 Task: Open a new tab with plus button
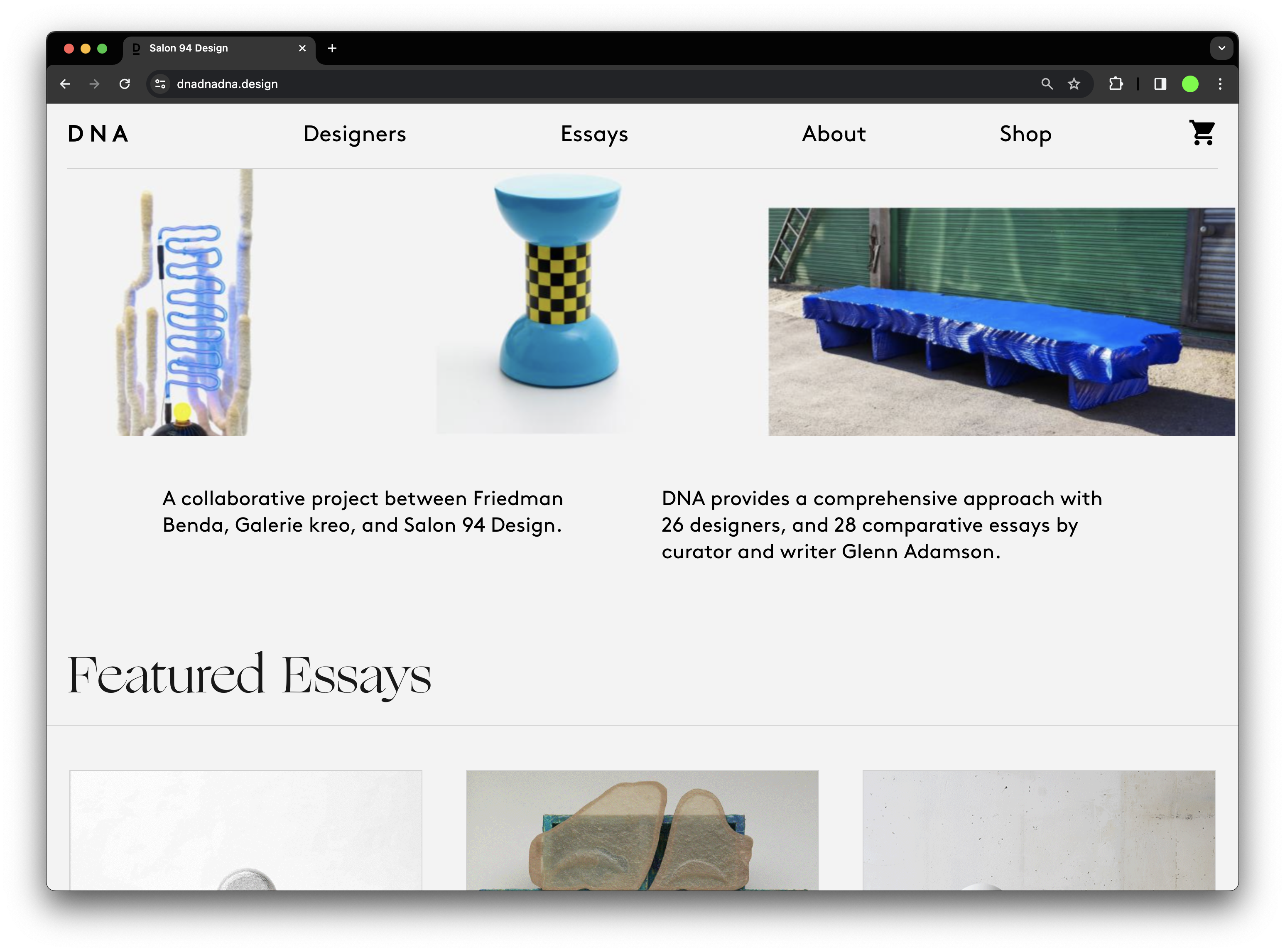coord(332,49)
